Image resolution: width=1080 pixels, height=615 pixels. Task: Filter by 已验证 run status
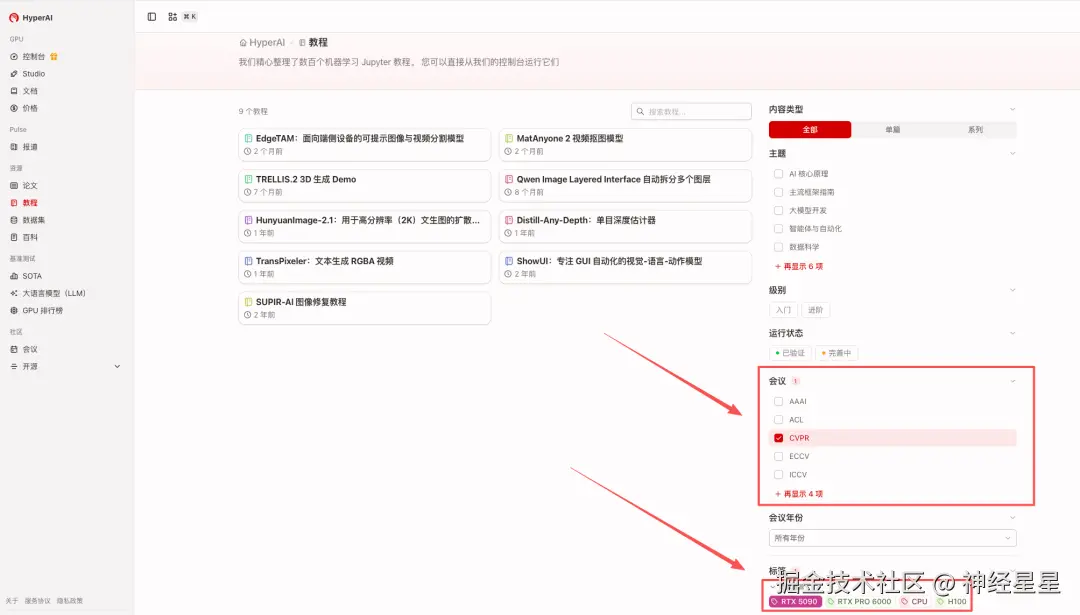point(790,353)
